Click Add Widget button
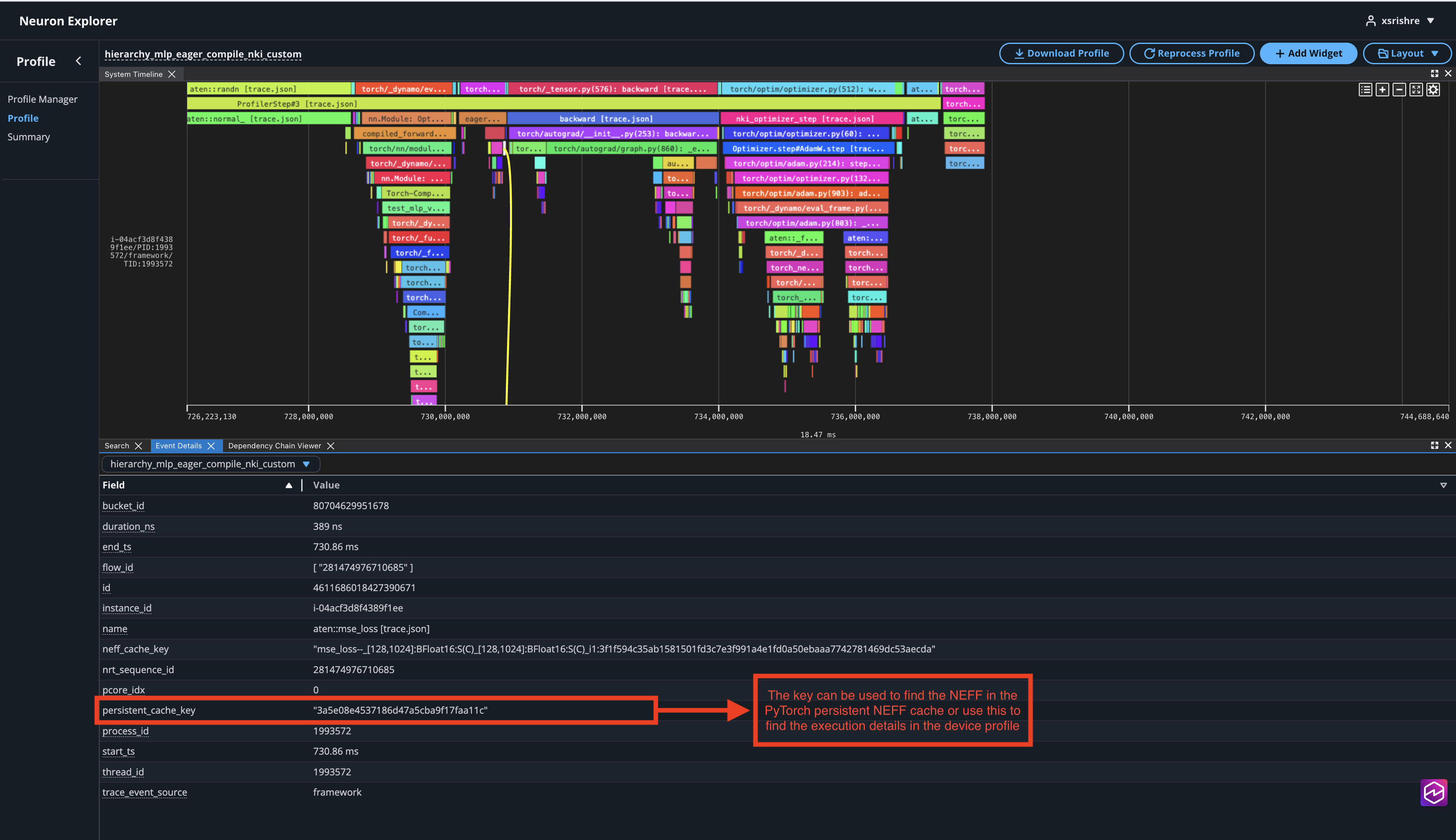The width and height of the screenshot is (1456, 840). point(1309,53)
